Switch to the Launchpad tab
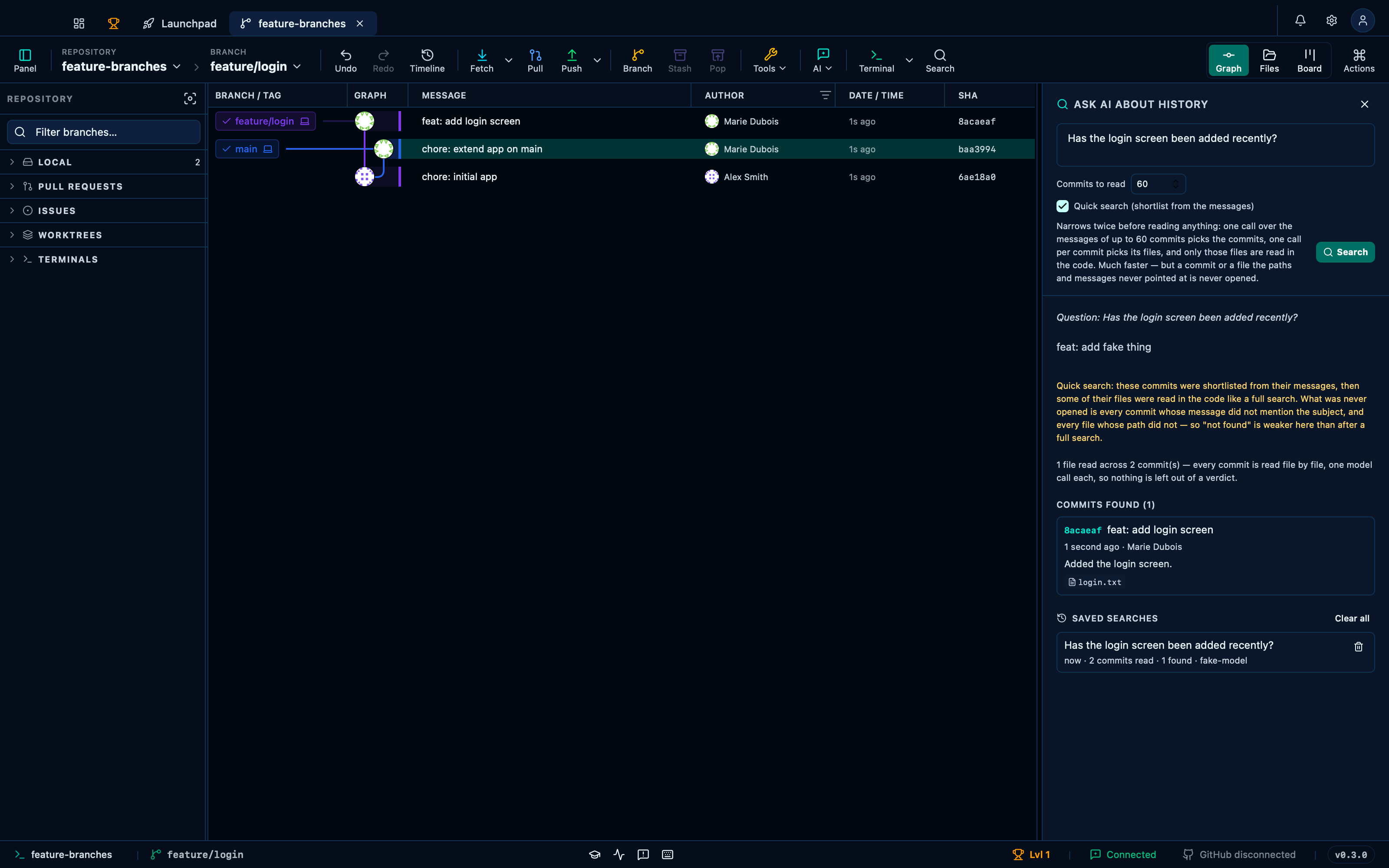This screenshot has width=1389, height=868. pyautogui.click(x=180, y=23)
